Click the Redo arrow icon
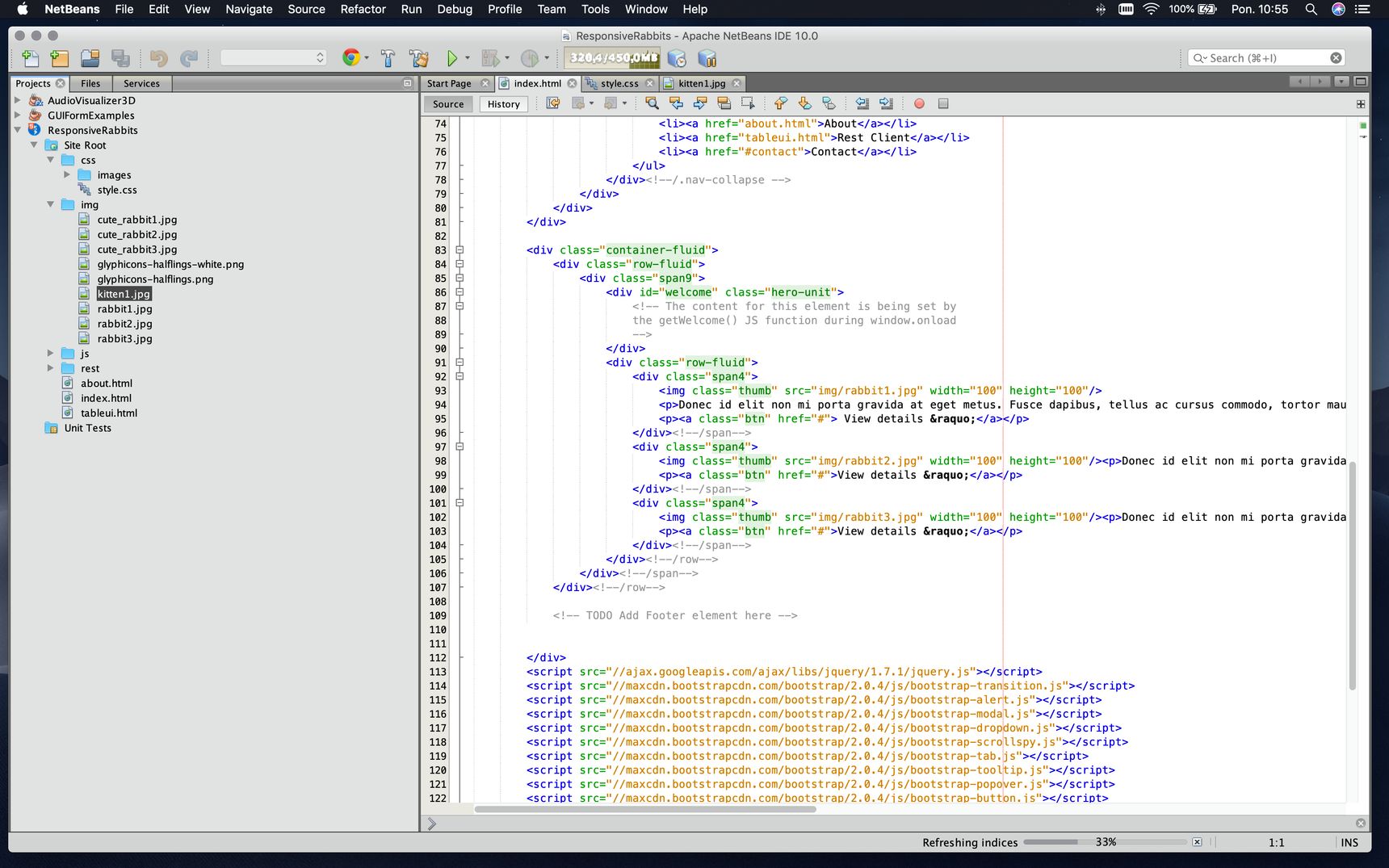Viewport: 1389px width, 868px height. [x=189, y=58]
